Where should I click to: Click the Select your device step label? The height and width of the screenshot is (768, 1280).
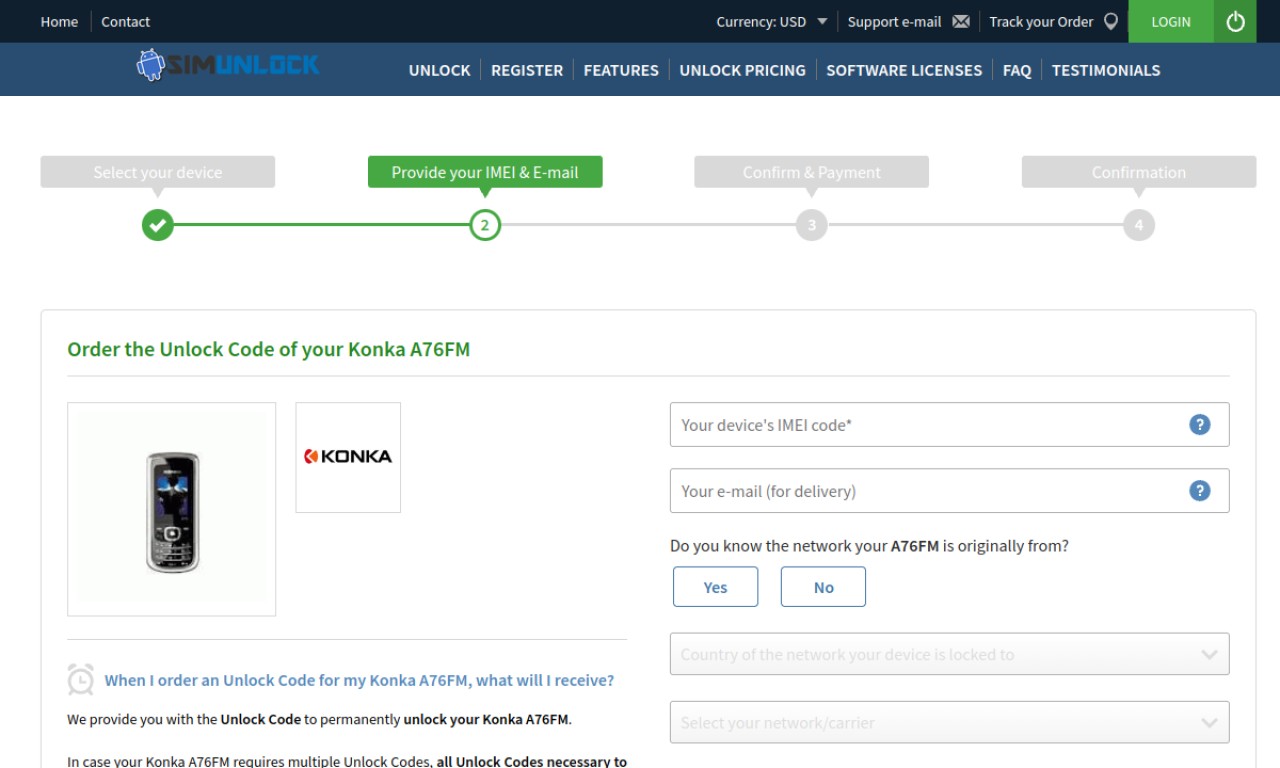(x=158, y=172)
